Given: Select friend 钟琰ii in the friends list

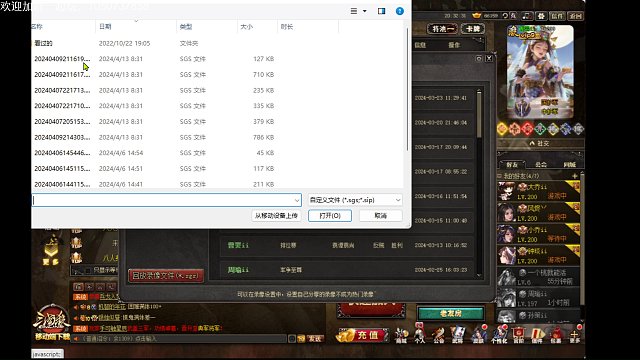Looking at the screenshot, I should click(x=538, y=256).
